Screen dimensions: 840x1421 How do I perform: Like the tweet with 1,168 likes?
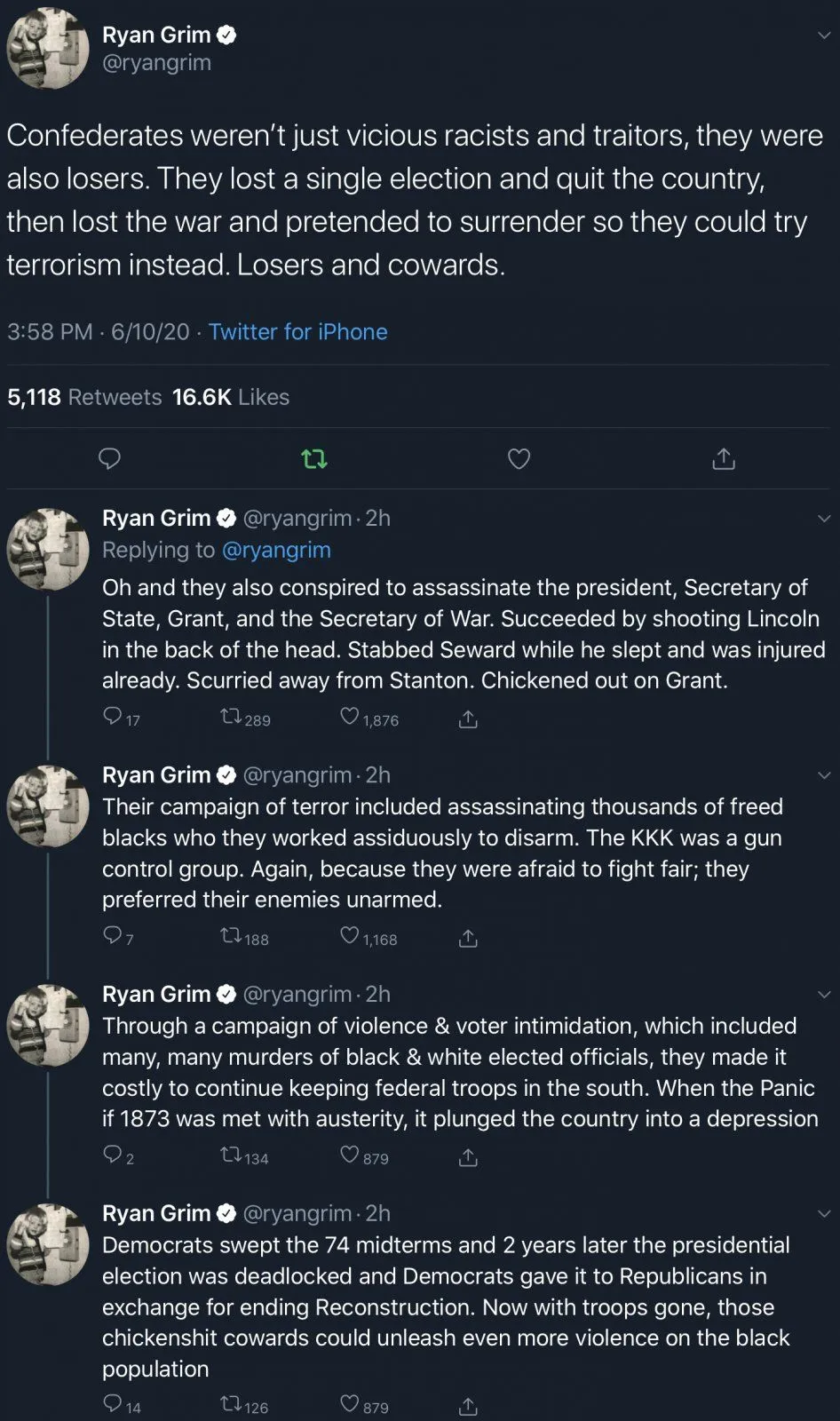[x=350, y=935]
